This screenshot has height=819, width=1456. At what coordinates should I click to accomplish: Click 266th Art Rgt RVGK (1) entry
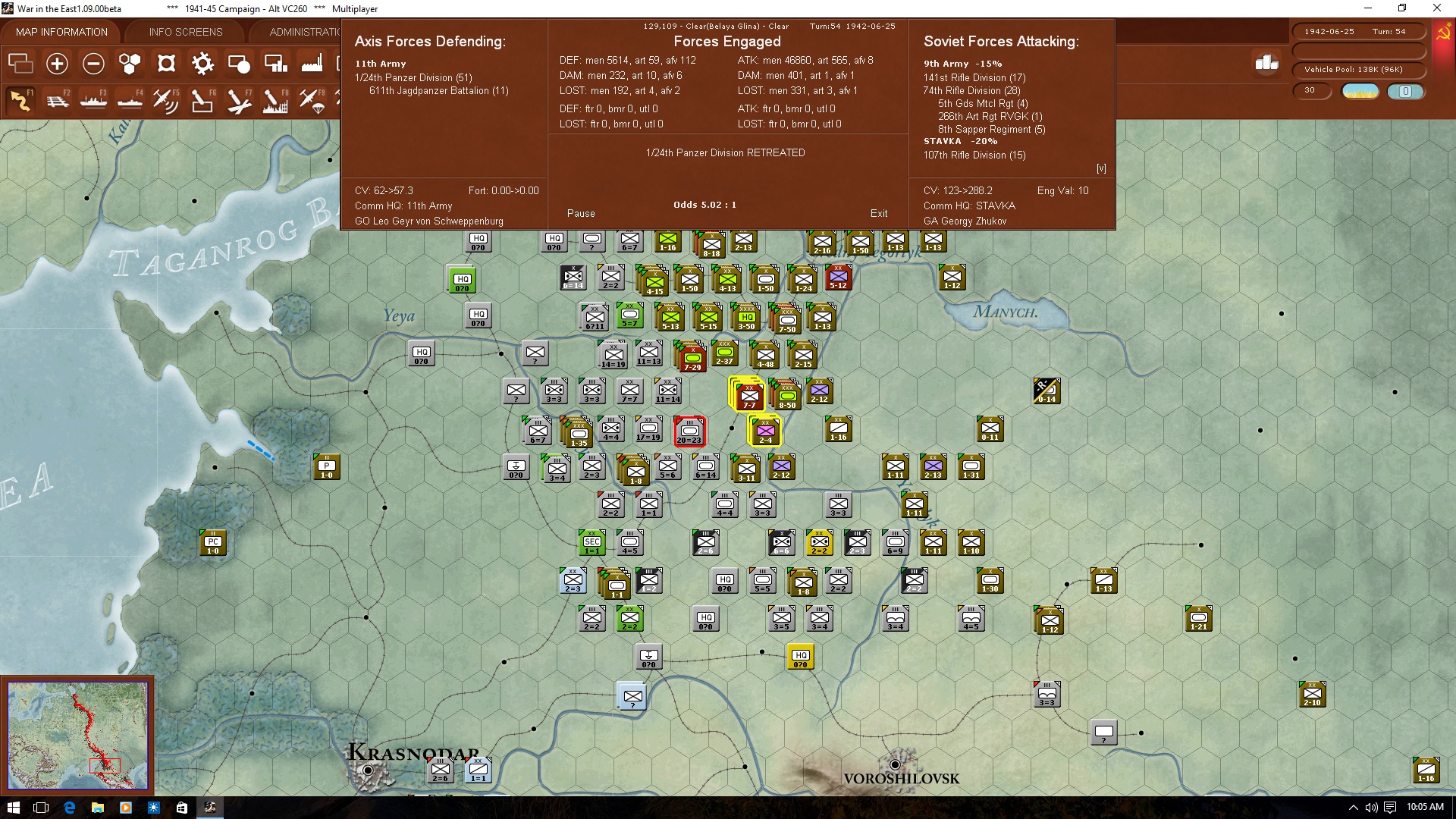(990, 116)
